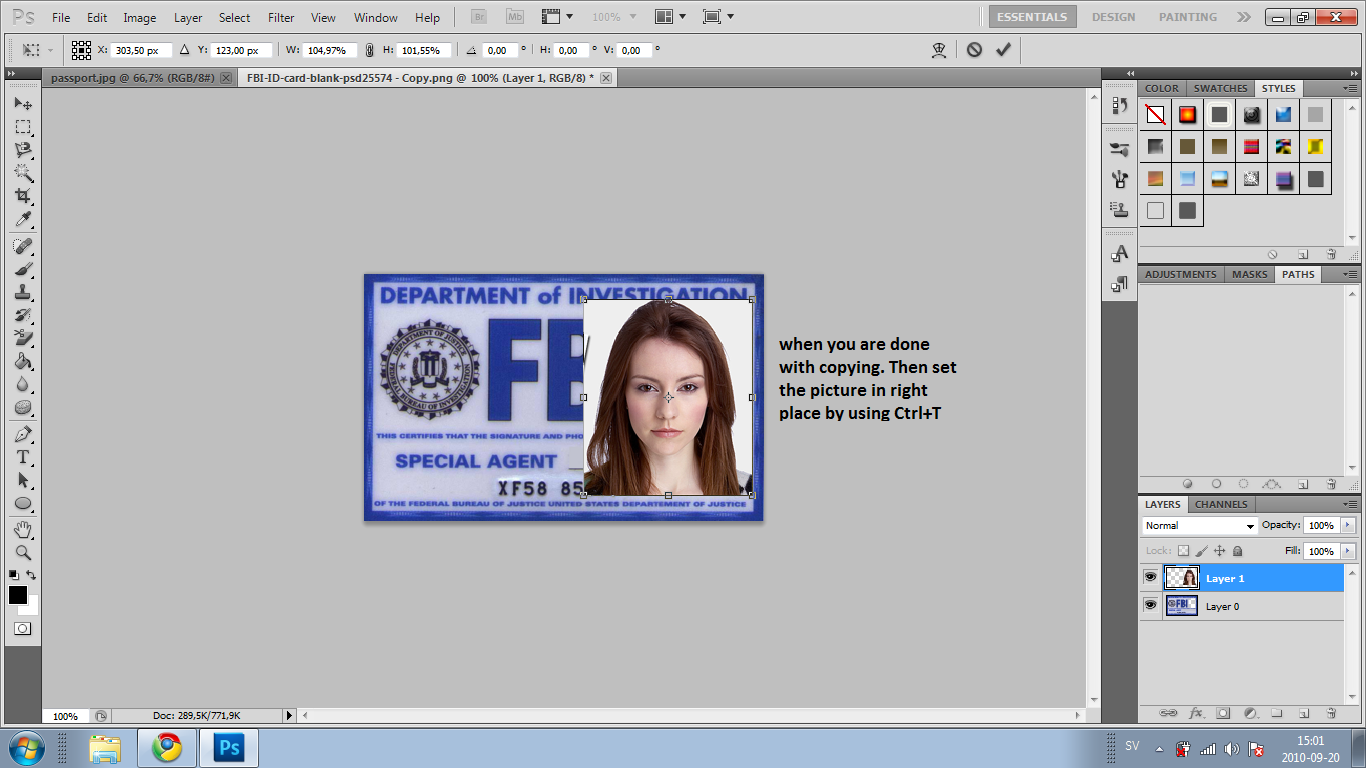This screenshot has height=768, width=1366.
Task: Select the Paint Bucket tool
Action: [x=23, y=361]
